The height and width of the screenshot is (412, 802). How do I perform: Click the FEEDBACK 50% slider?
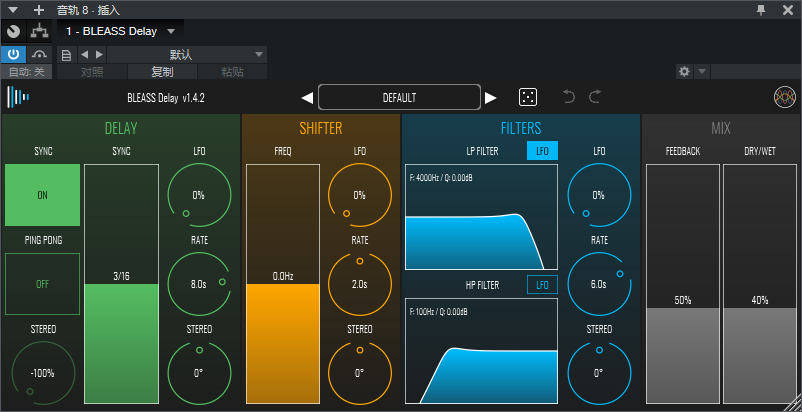[x=683, y=284]
